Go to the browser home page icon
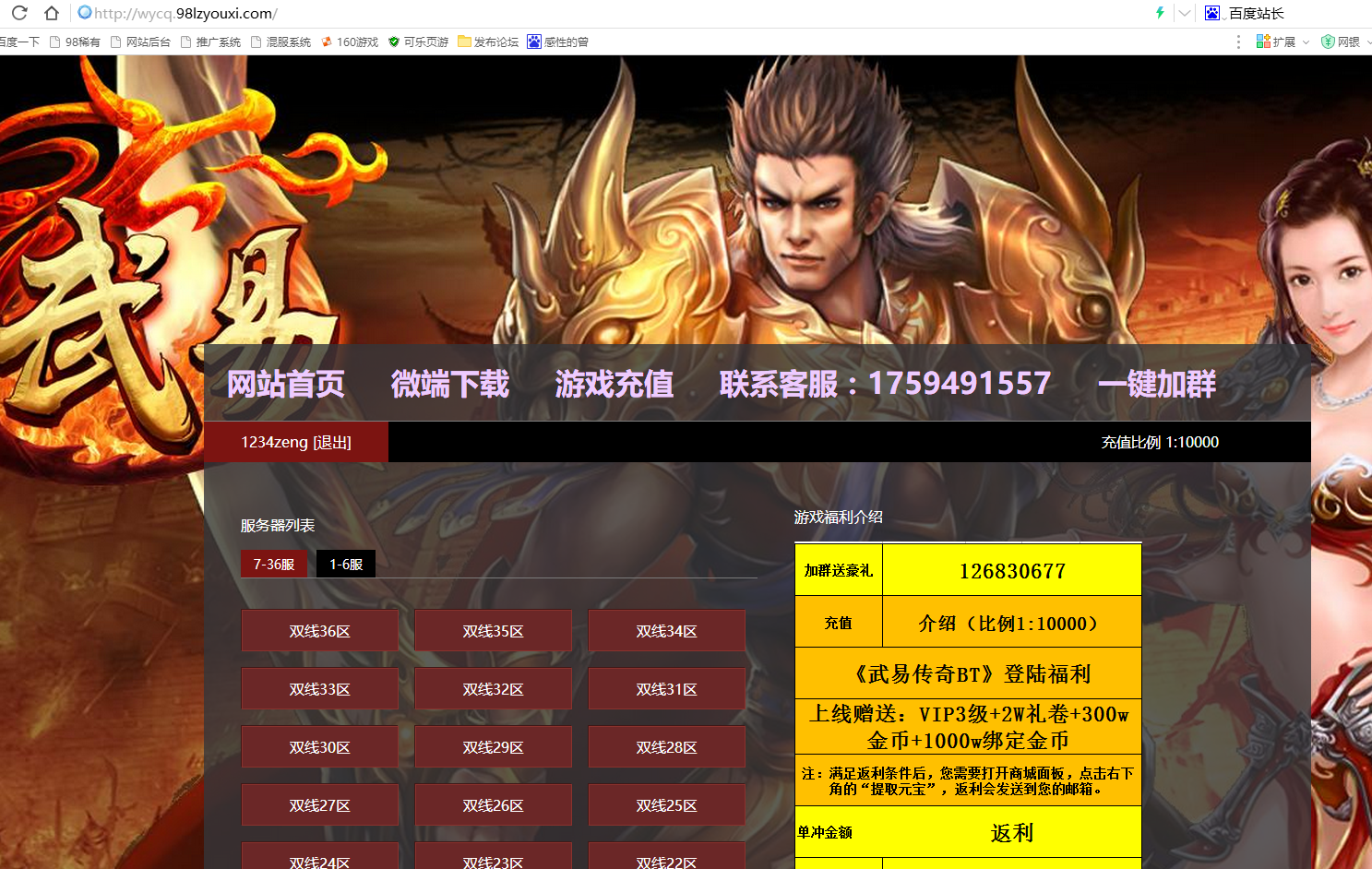 point(52,13)
